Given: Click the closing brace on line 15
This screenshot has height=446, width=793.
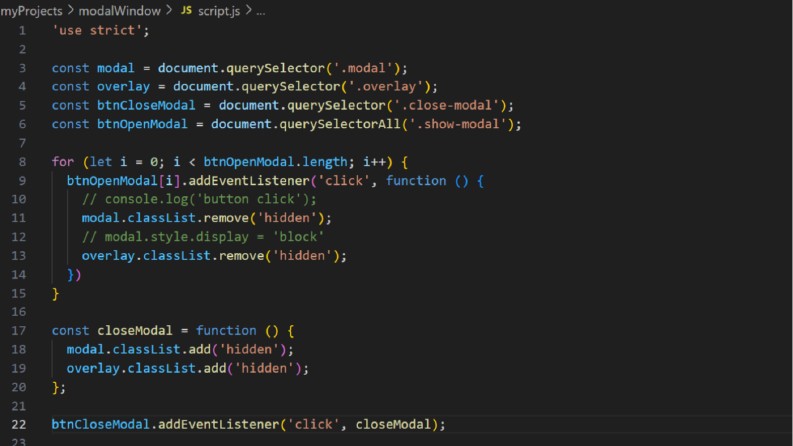Looking at the screenshot, I should (56, 294).
